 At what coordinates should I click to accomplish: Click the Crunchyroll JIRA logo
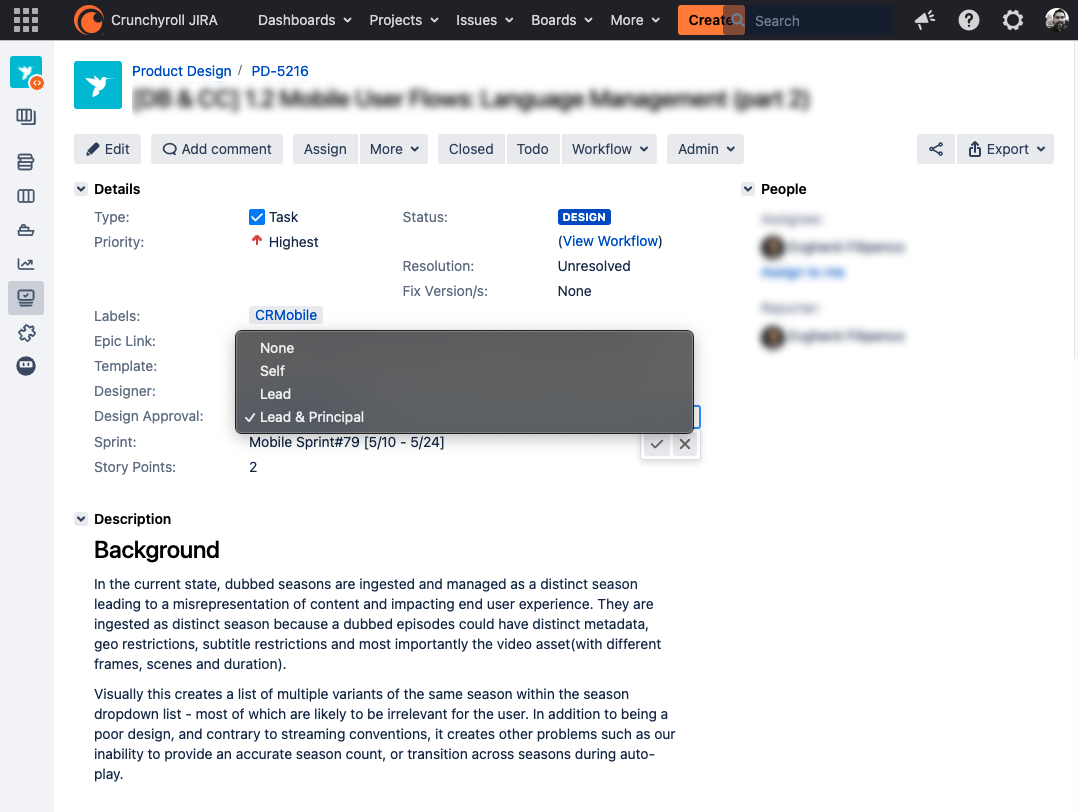pos(146,20)
